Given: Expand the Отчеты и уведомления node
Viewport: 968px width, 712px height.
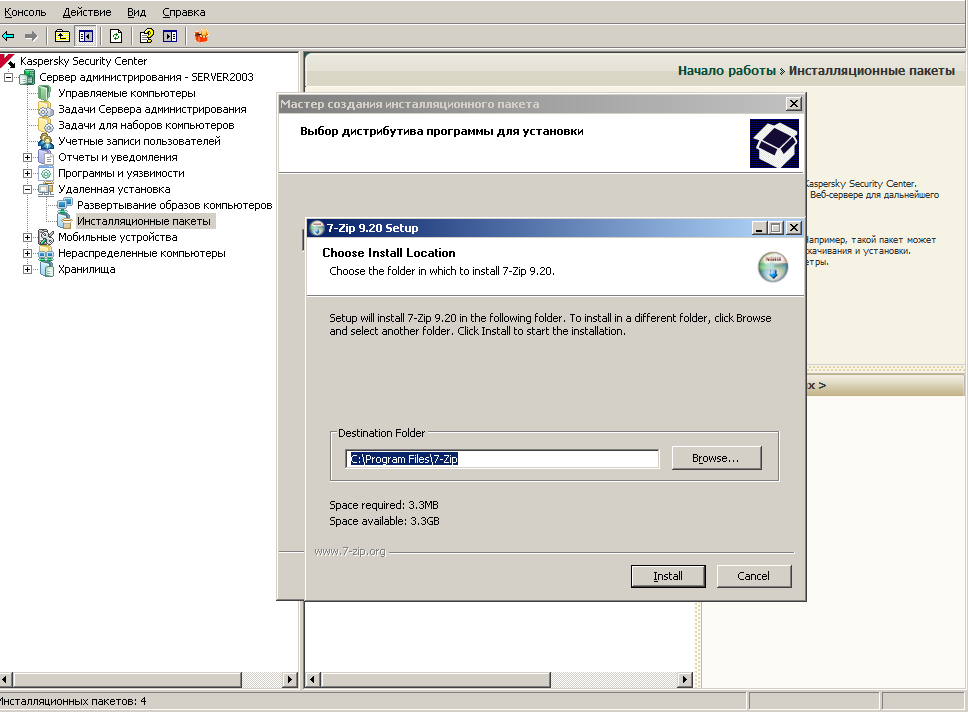Looking at the screenshot, I should (x=27, y=157).
